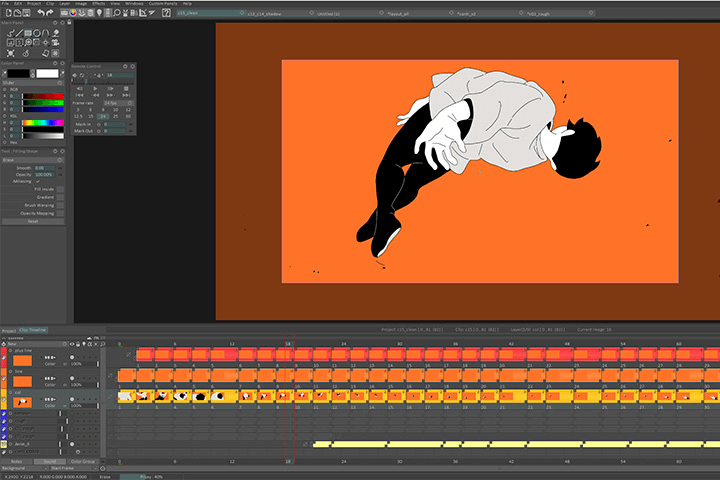This screenshot has width=720, height=480.
Task: Open the New layer dropdown in timeline
Action: [x=37, y=344]
